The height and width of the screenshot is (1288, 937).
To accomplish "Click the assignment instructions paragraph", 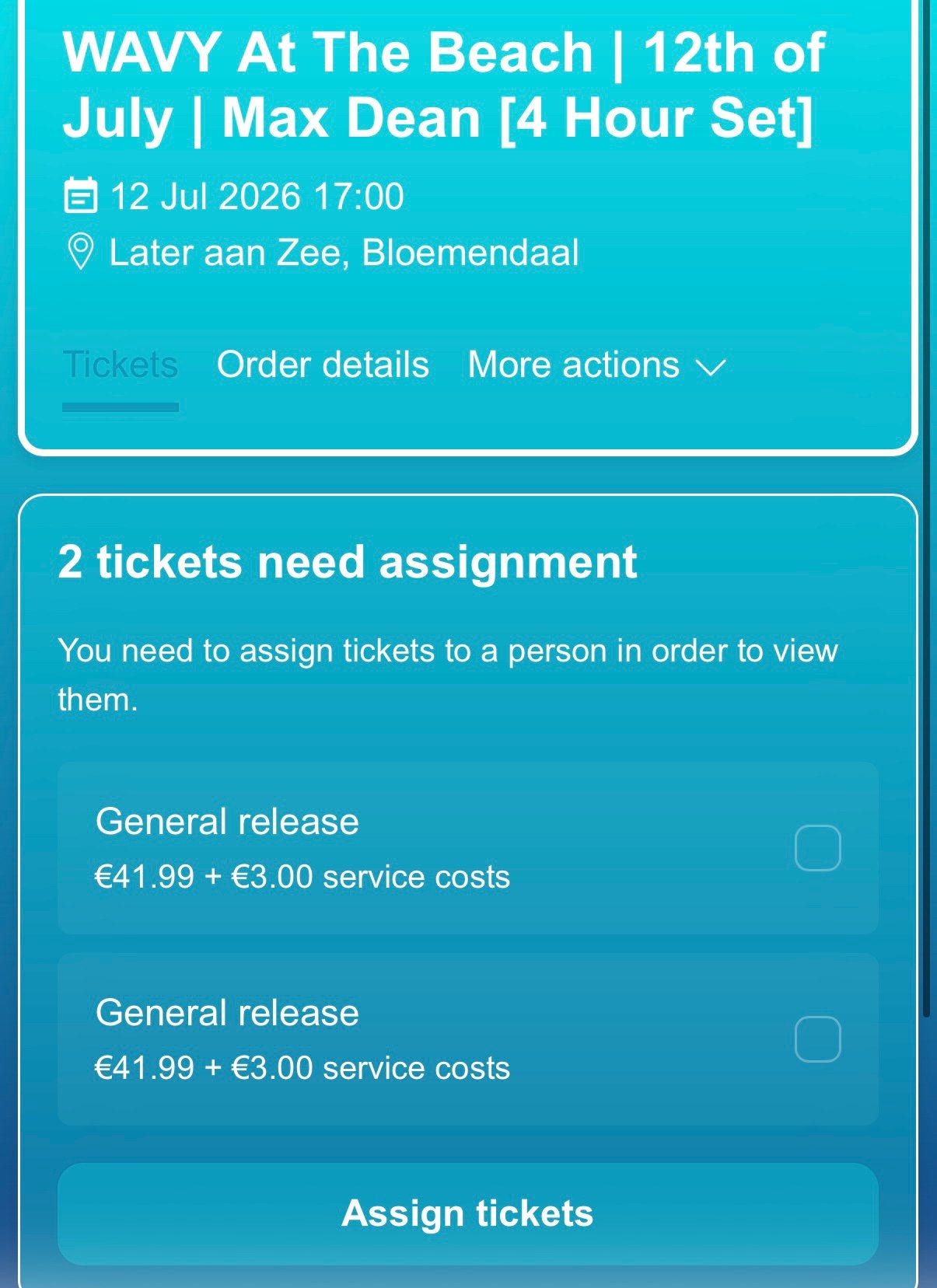I will [448, 675].
